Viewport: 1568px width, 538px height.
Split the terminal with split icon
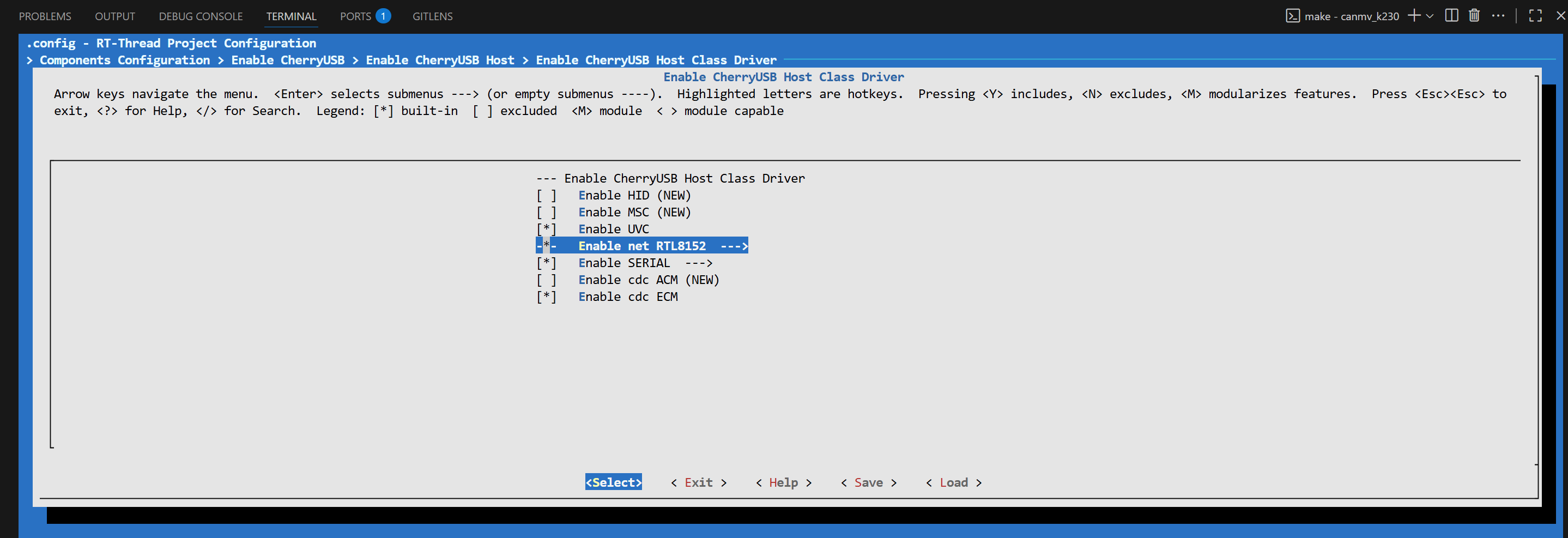[1452, 16]
